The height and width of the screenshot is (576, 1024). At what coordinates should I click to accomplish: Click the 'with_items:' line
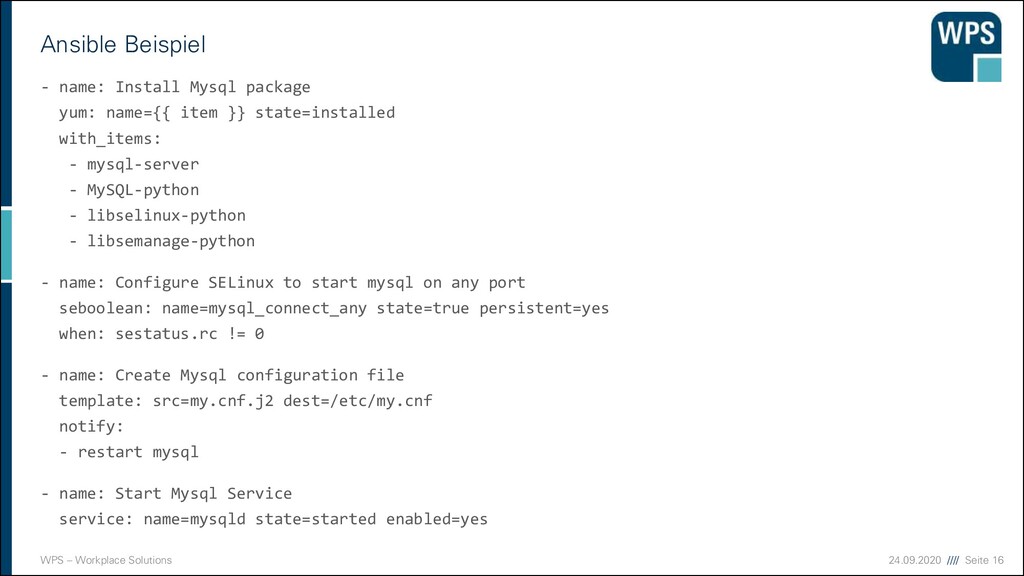click(110, 138)
